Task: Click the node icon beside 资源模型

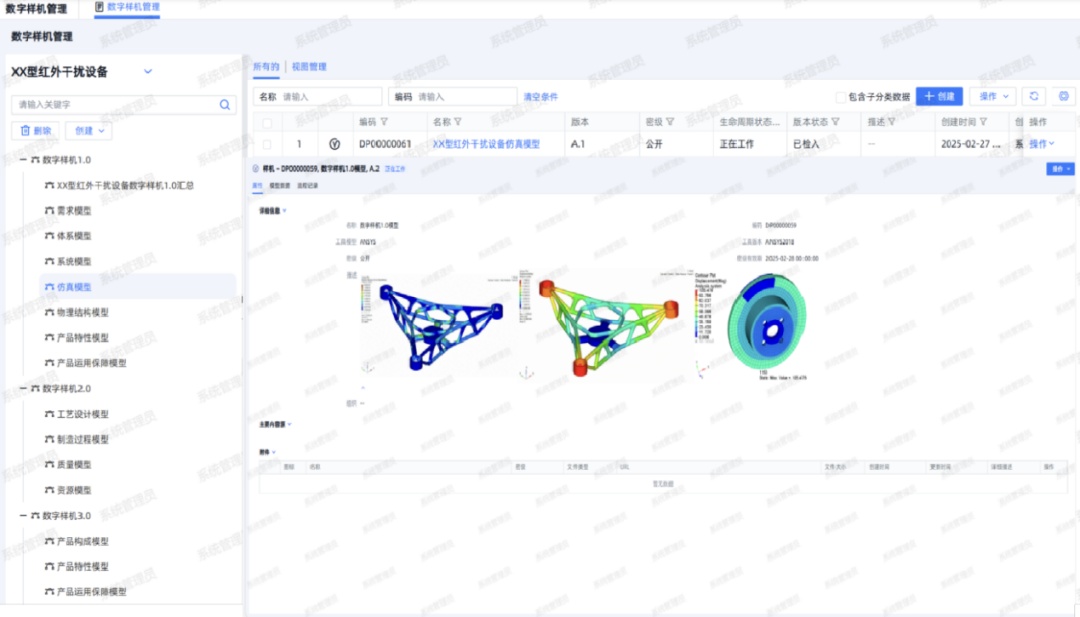Action: (x=49, y=490)
